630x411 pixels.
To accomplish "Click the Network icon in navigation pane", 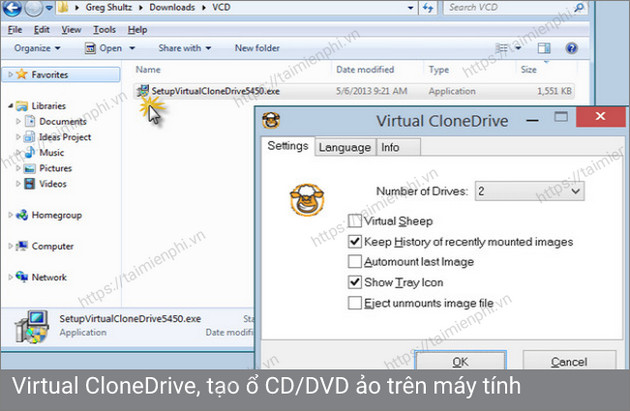I will point(22,276).
